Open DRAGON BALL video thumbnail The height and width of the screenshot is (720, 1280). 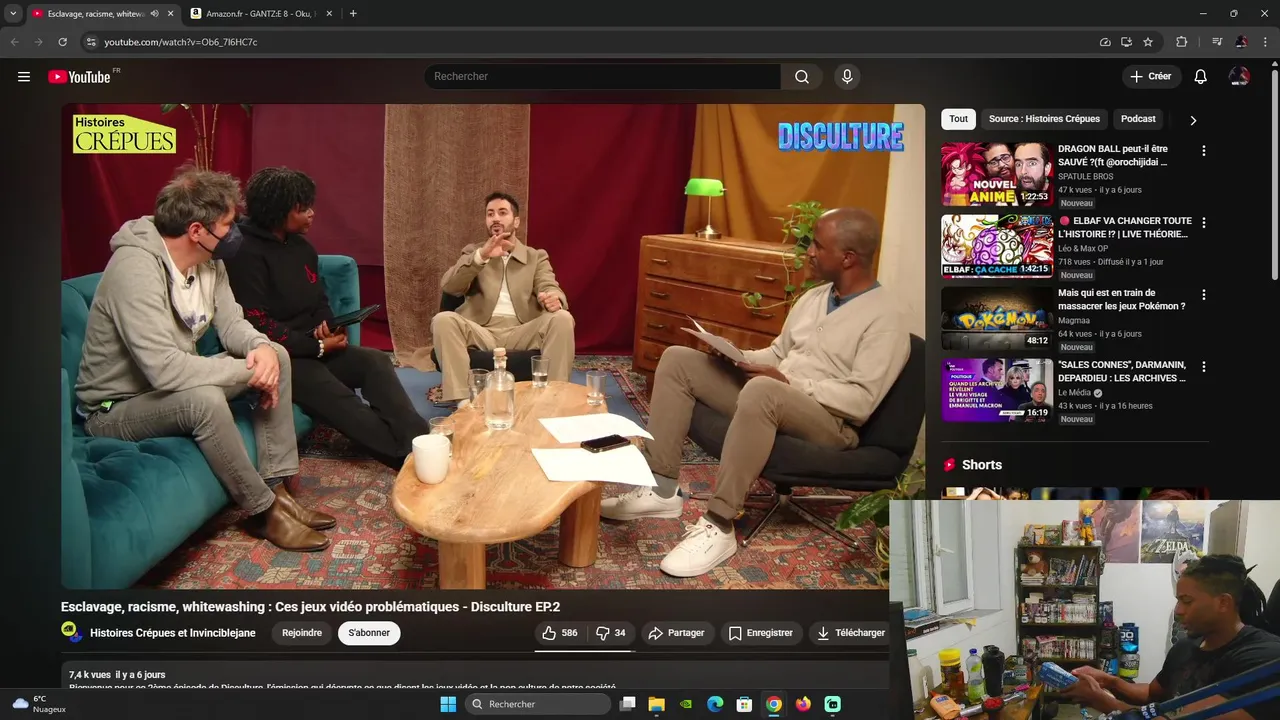click(997, 174)
